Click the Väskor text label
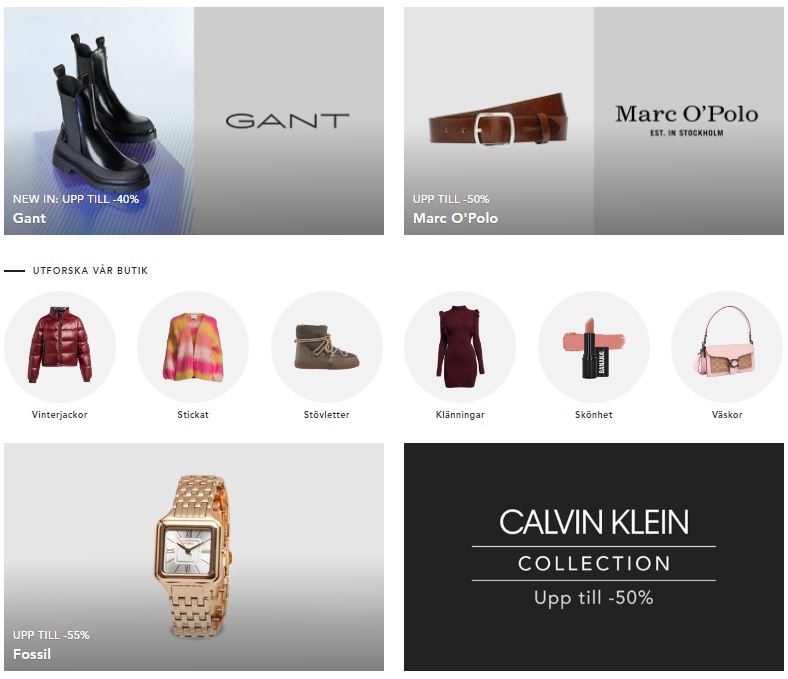Viewport: 788px width, 679px height. (x=727, y=415)
